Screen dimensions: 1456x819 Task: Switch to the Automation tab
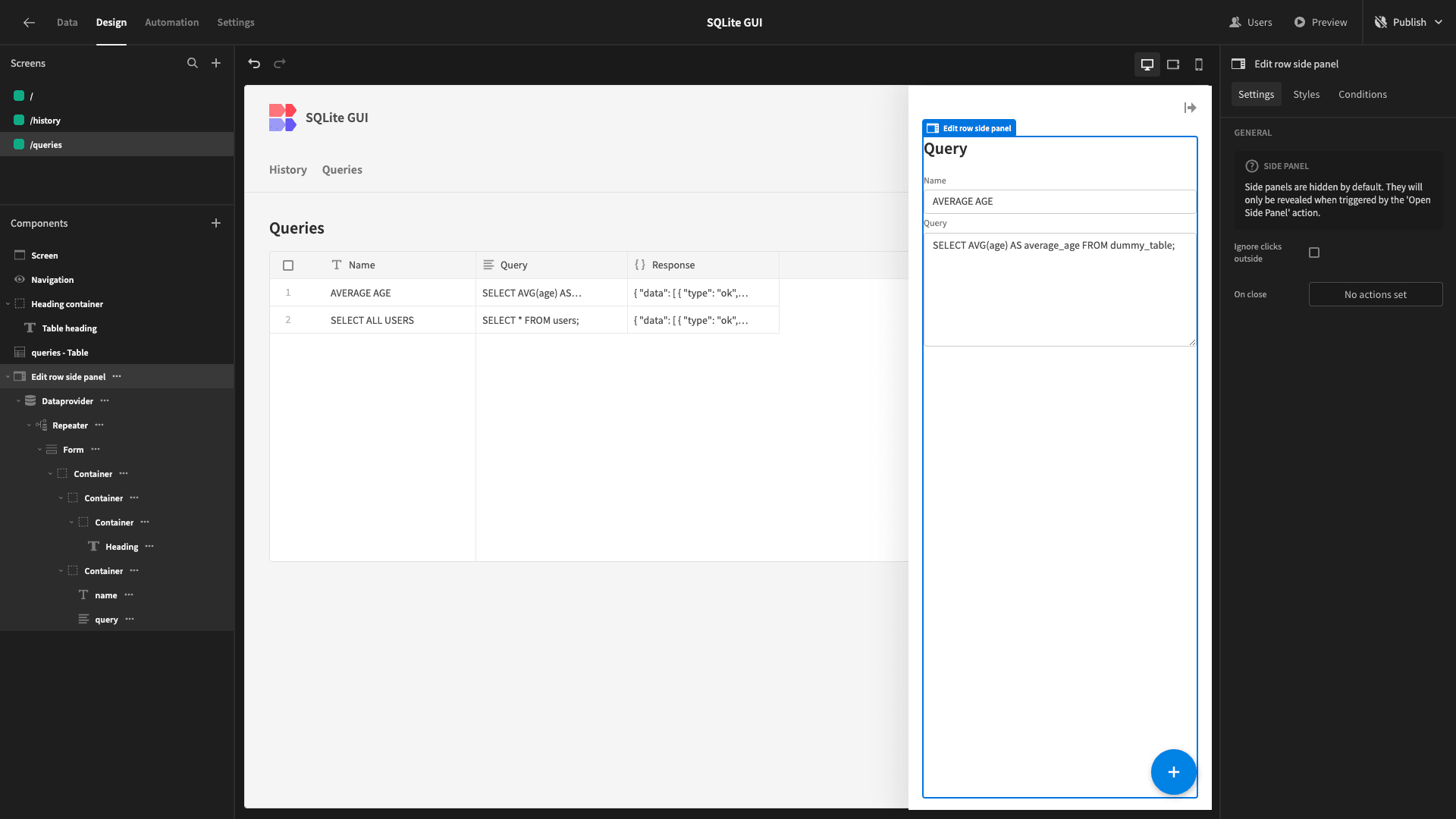tap(172, 23)
